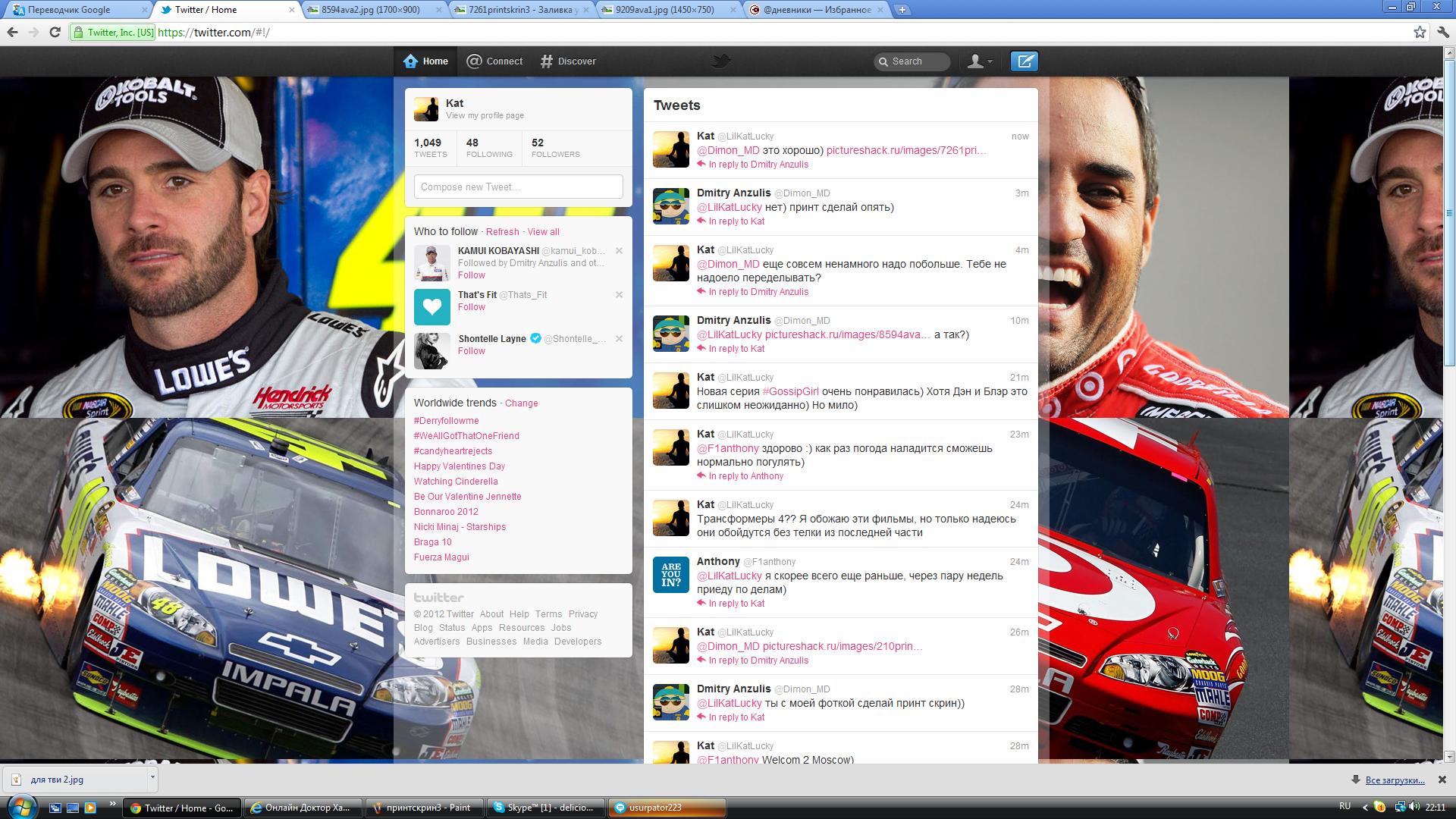Open Nicki Minaj - Starships trend

460,527
